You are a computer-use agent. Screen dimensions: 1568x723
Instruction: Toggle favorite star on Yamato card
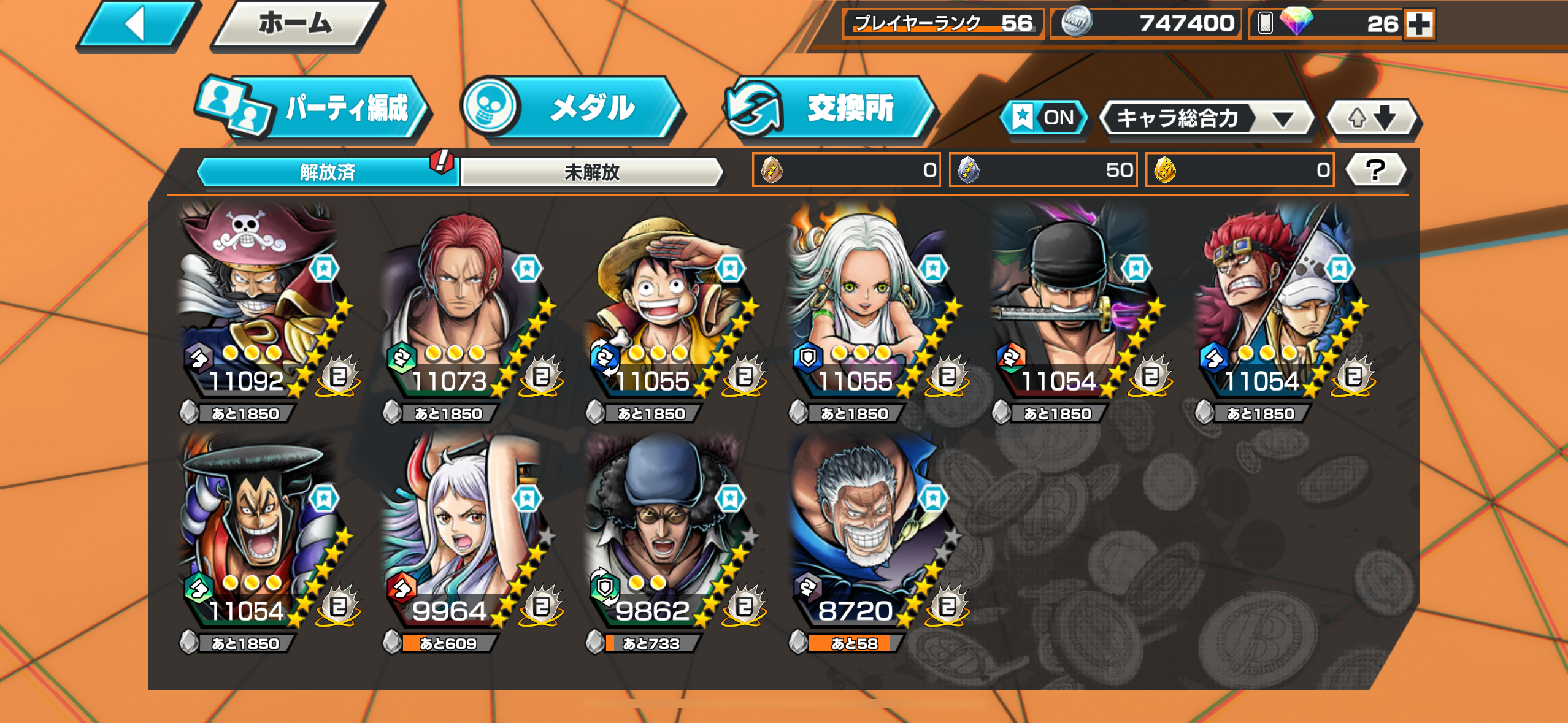coord(527,499)
